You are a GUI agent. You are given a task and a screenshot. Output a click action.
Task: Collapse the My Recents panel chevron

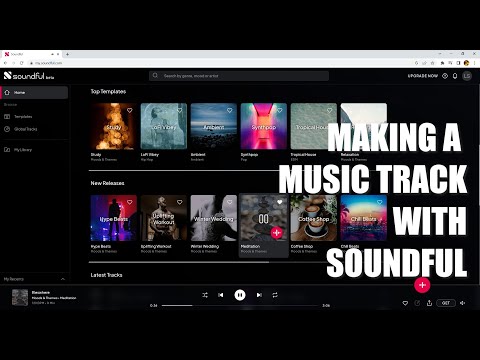pyautogui.click(x=63, y=279)
